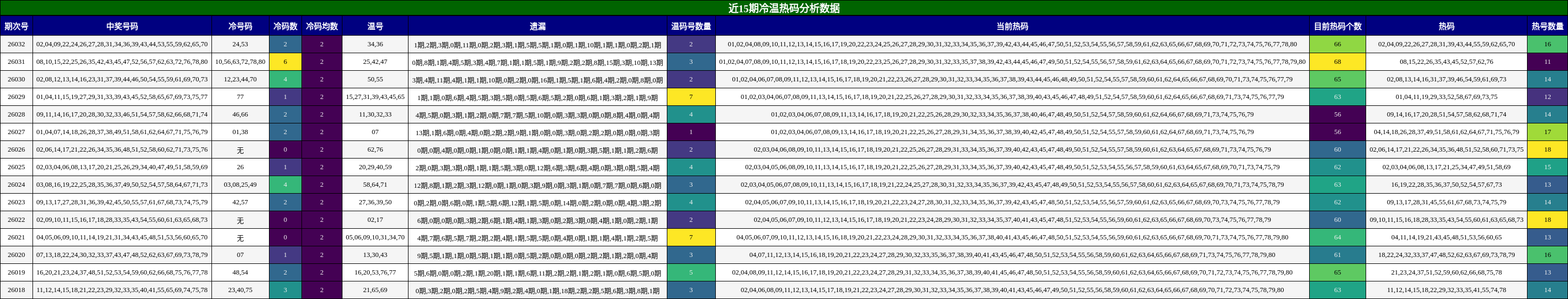Click 热号数量 cell 18 in row 26026
Screen dimensions: 1568x299
[x=1547, y=149]
